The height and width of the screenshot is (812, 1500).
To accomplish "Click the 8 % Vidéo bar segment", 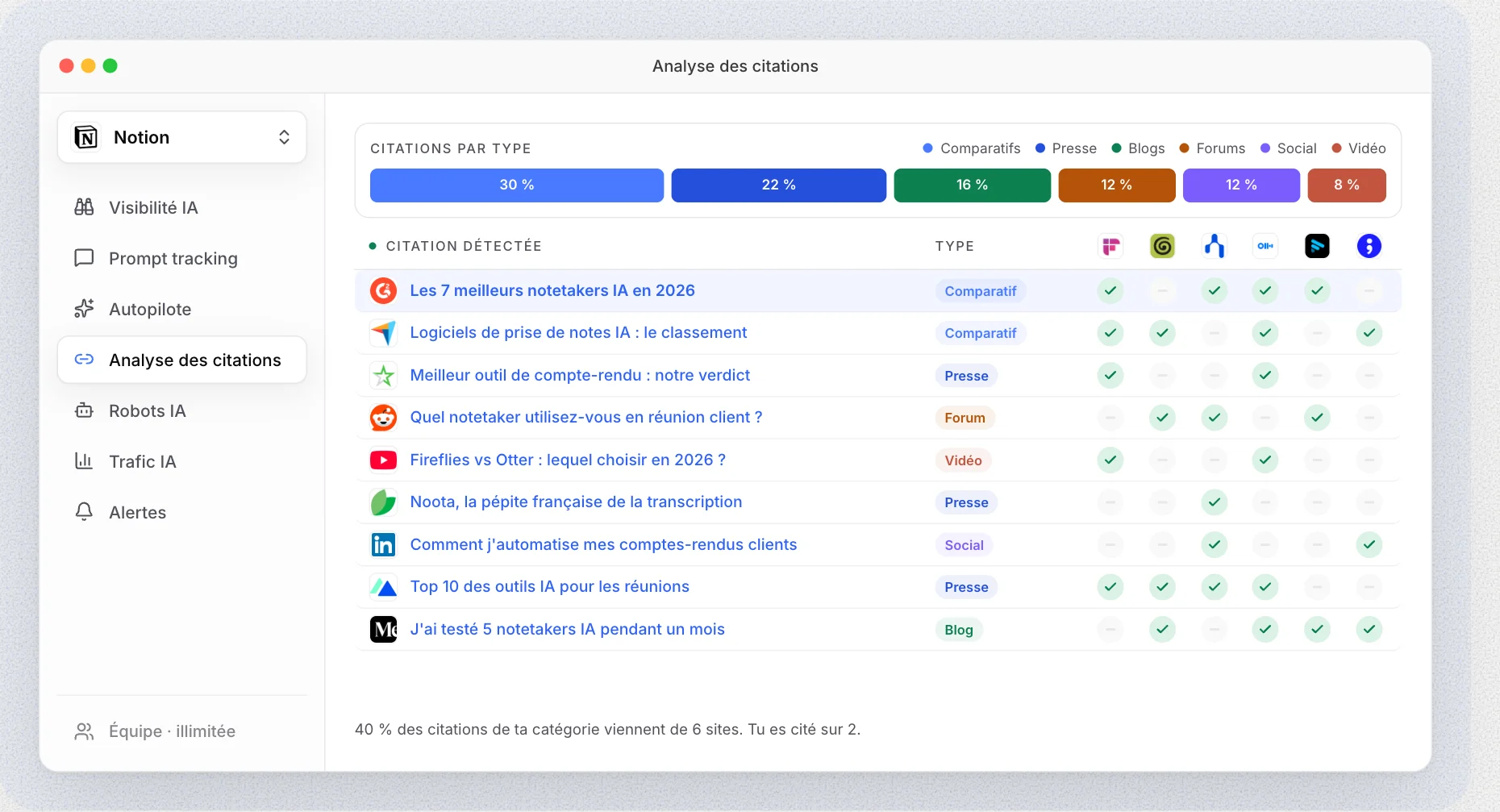I will (x=1346, y=185).
